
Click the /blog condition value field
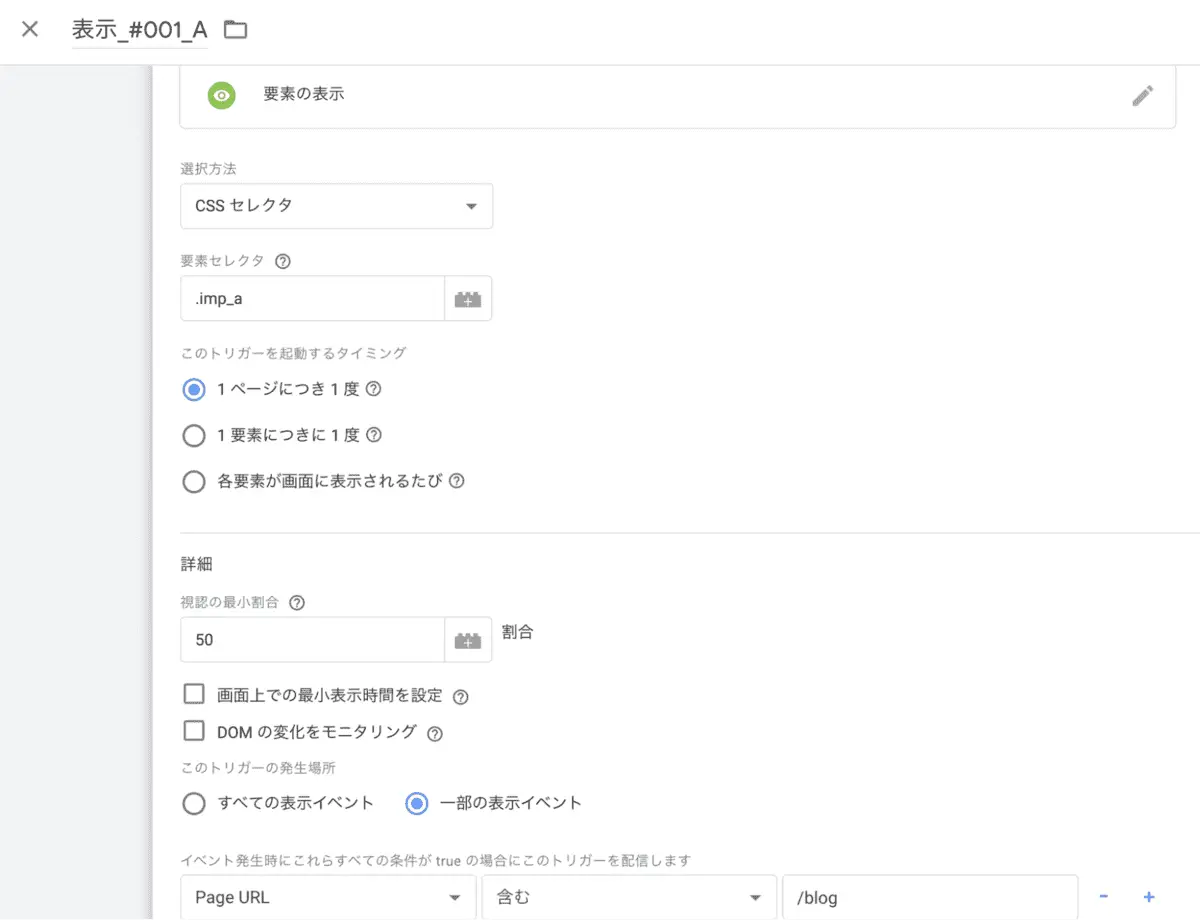tap(930, 898)
